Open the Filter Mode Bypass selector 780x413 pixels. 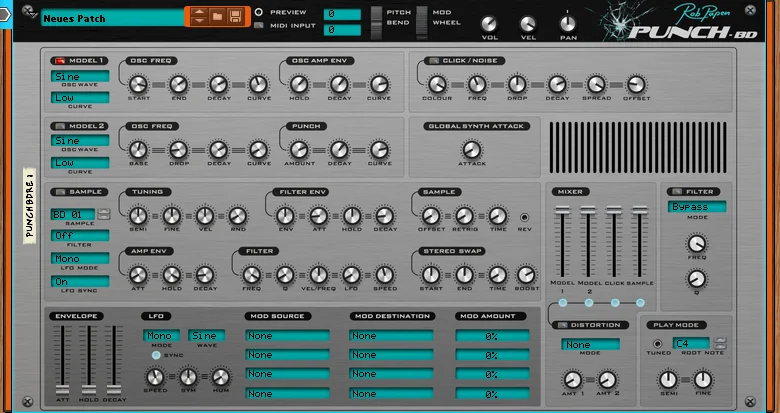tap(696, 206)
